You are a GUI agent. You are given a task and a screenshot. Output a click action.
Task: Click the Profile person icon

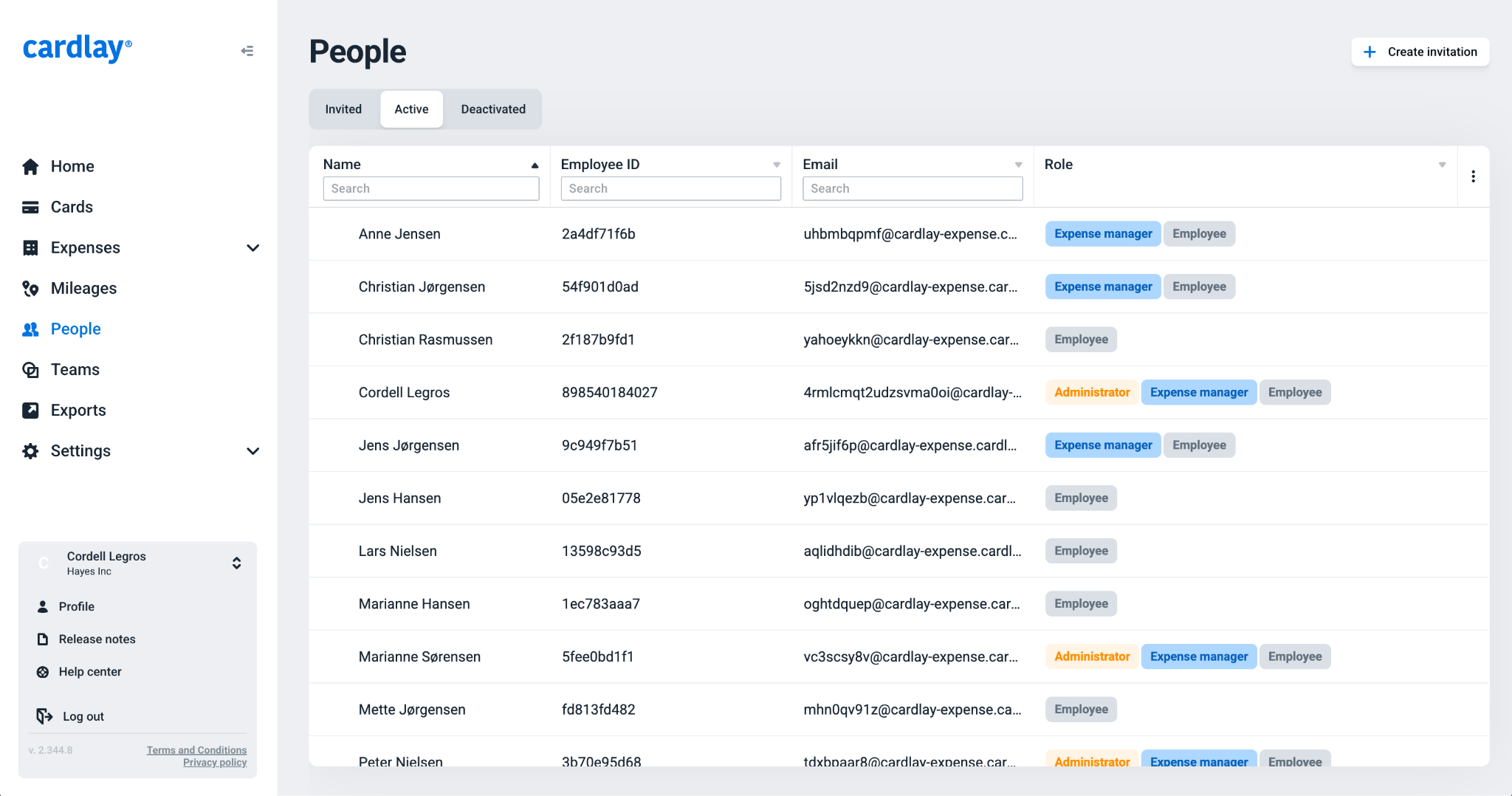tap(43, 606)
